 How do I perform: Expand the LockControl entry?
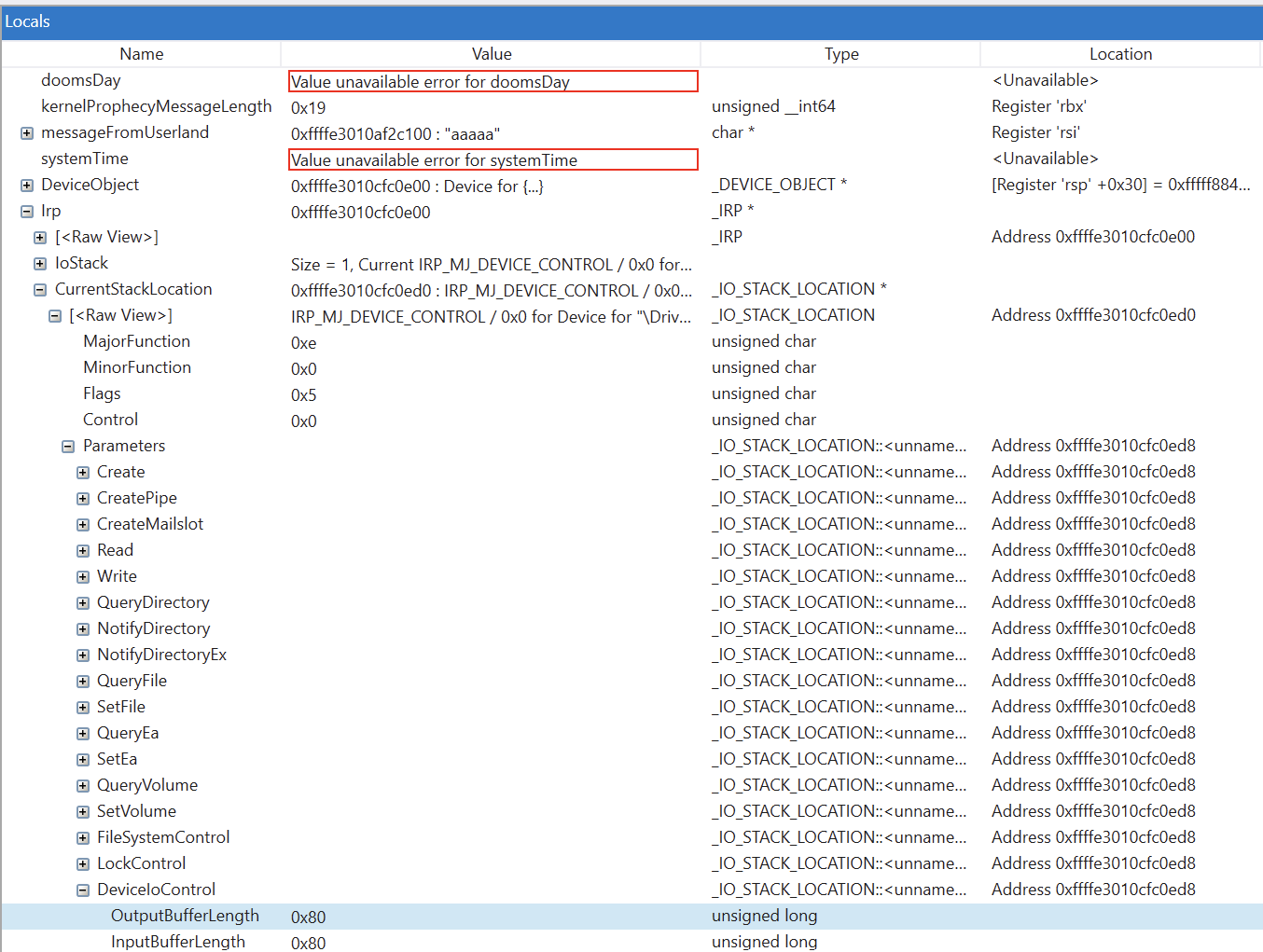click(83, 864)
